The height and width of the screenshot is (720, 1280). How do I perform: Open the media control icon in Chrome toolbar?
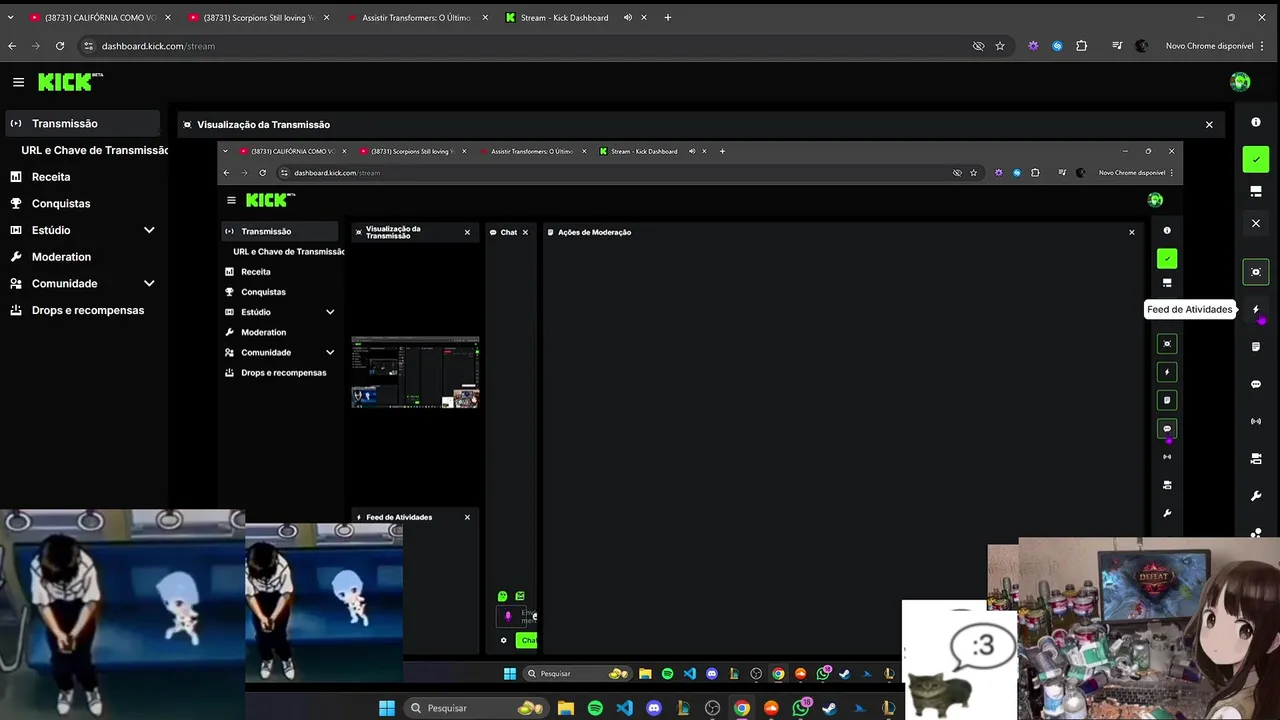click(1117, 46)
